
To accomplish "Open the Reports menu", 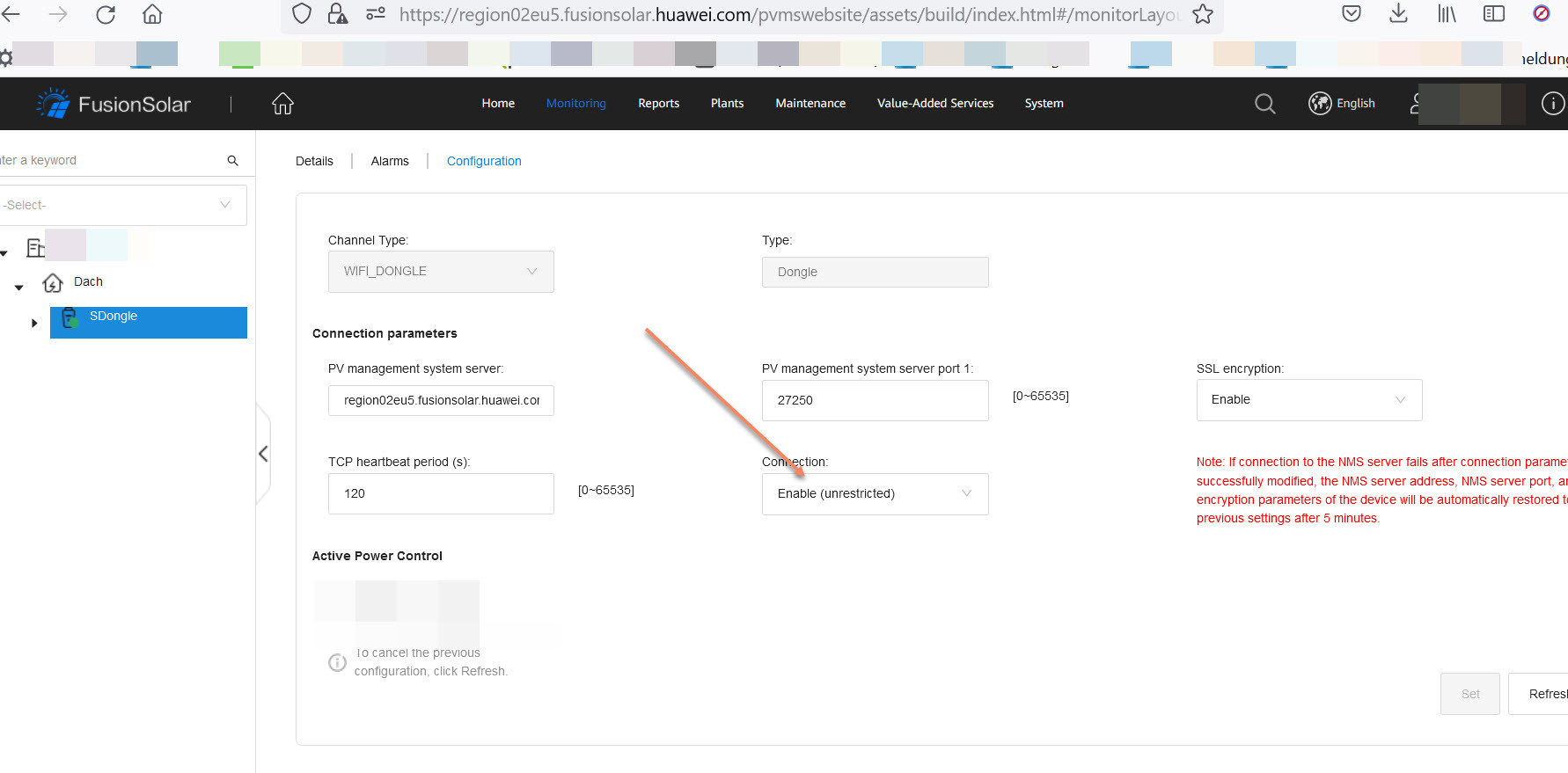I will [659, 103].
